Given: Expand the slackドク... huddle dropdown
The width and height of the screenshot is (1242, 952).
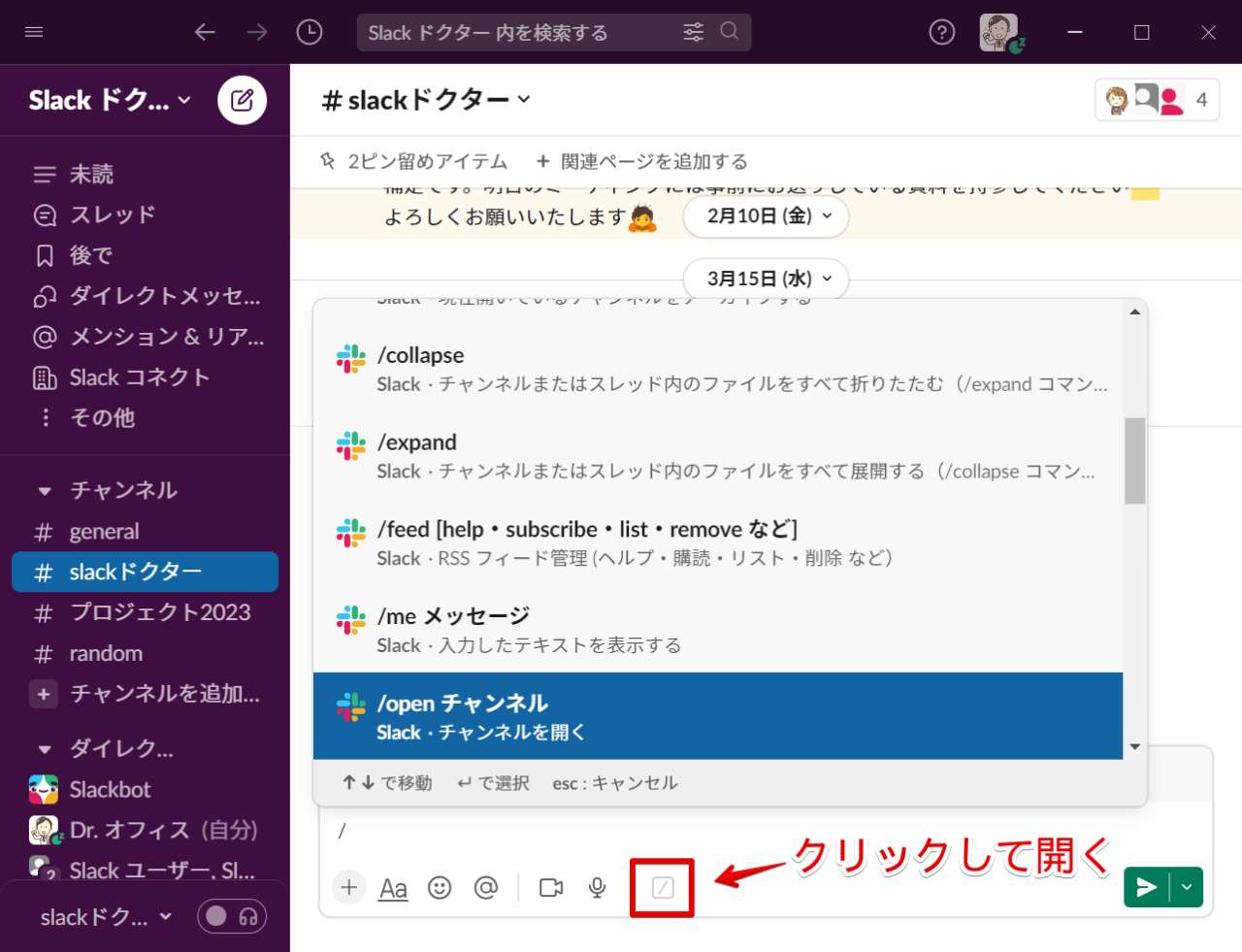Looking at the screenshot, I should tap(106, 917).
